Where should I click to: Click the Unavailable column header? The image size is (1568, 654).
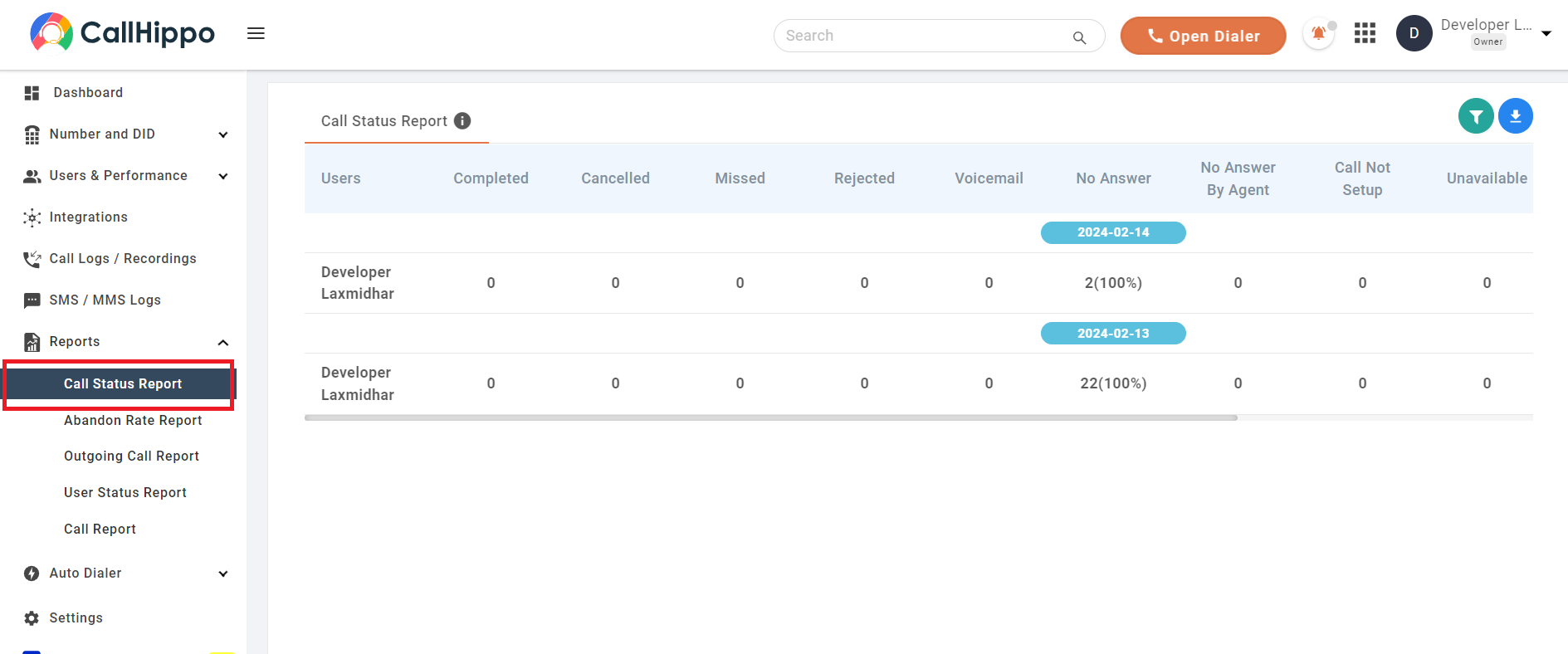tap(1487, 178)
